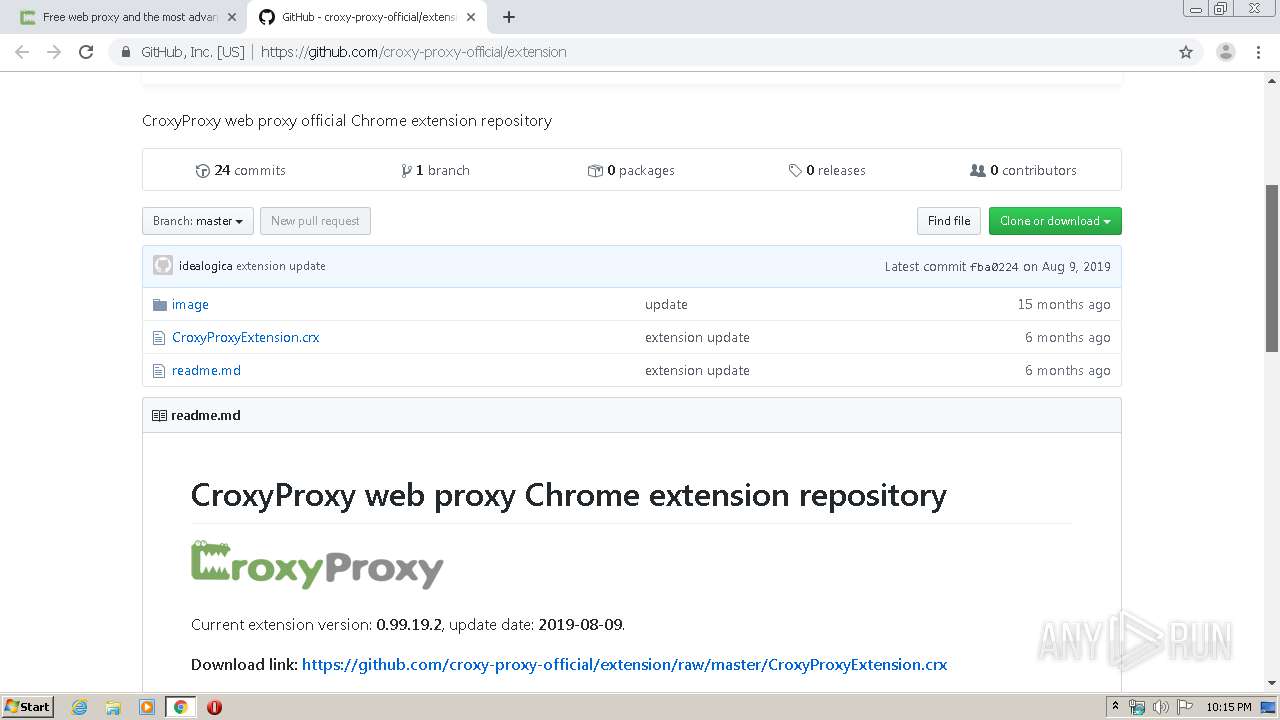Image resolution: width=1280 pixels, height=720 pixels.
Task: Open the Windows Start menu
Action: (x=27, y=706)
